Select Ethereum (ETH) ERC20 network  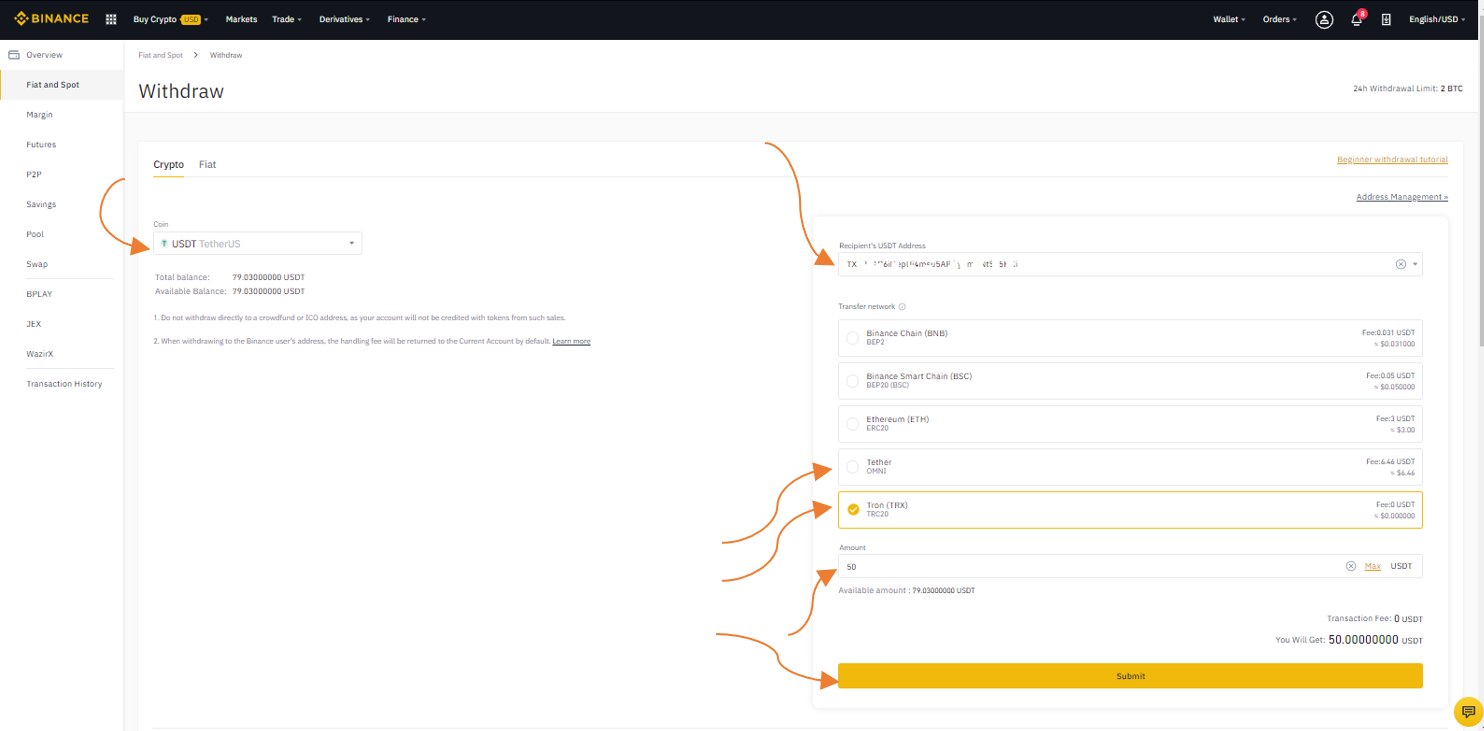tap(1130, 423)
